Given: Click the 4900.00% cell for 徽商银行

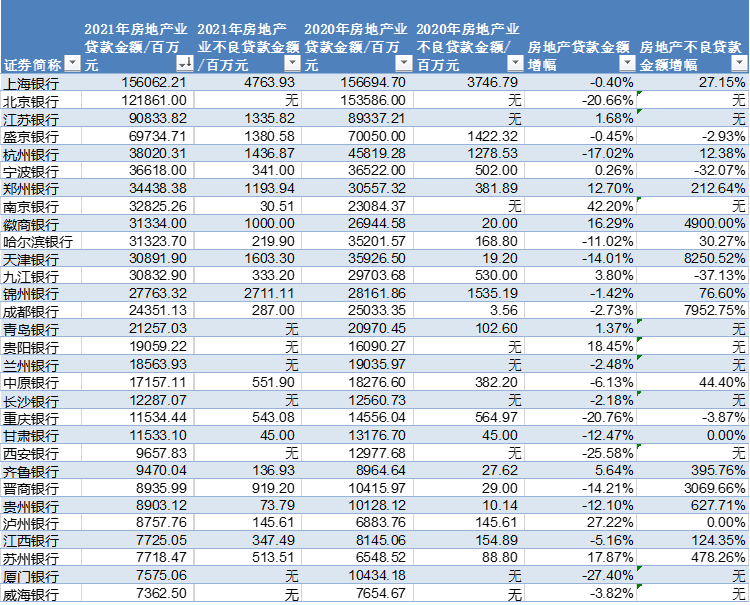Looking at the screenshot, I should point(692,223).
